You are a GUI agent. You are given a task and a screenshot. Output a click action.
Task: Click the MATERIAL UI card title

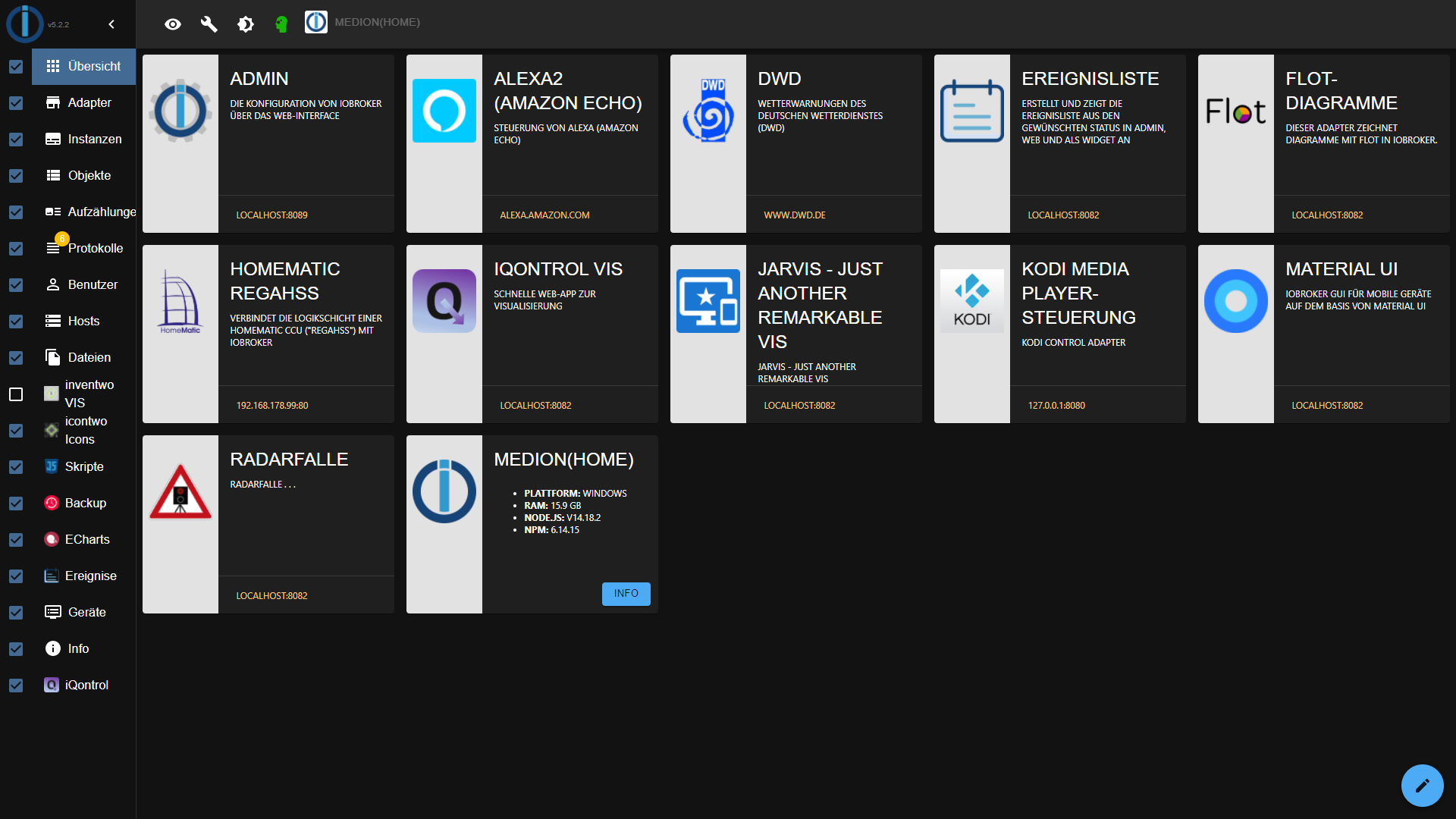coord(1341,269)
